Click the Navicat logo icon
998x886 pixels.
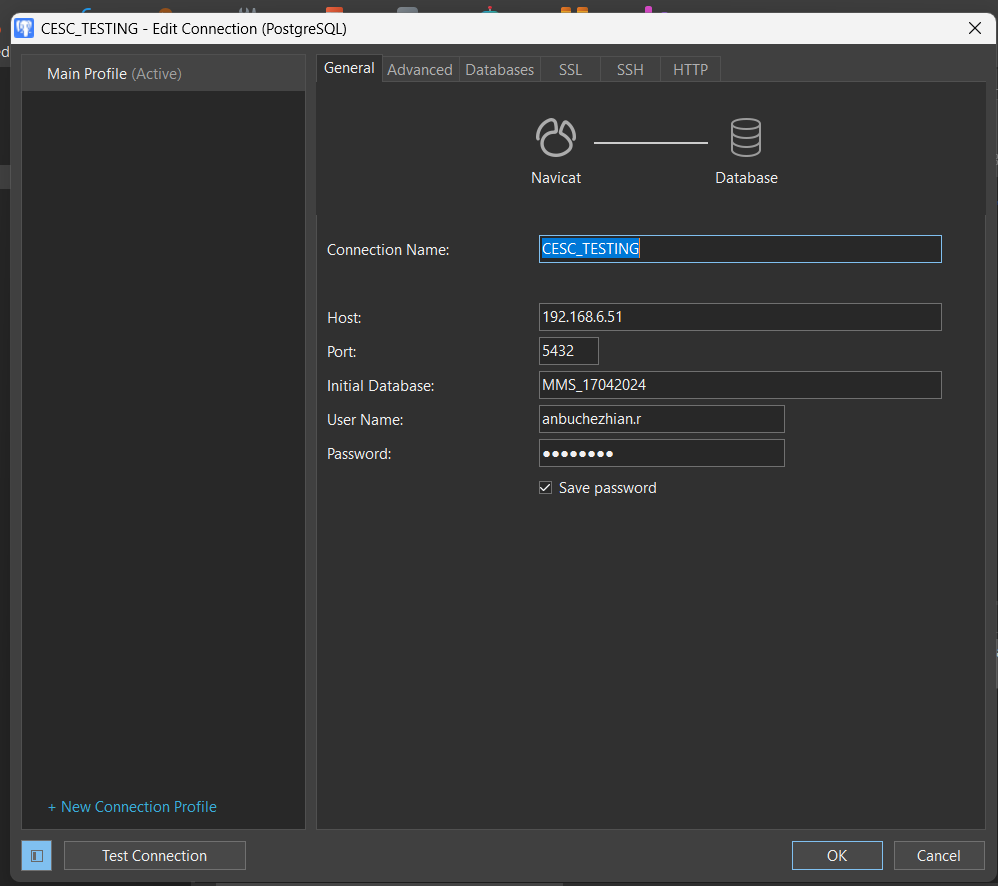pyautogui.click(x=556, y=138)
